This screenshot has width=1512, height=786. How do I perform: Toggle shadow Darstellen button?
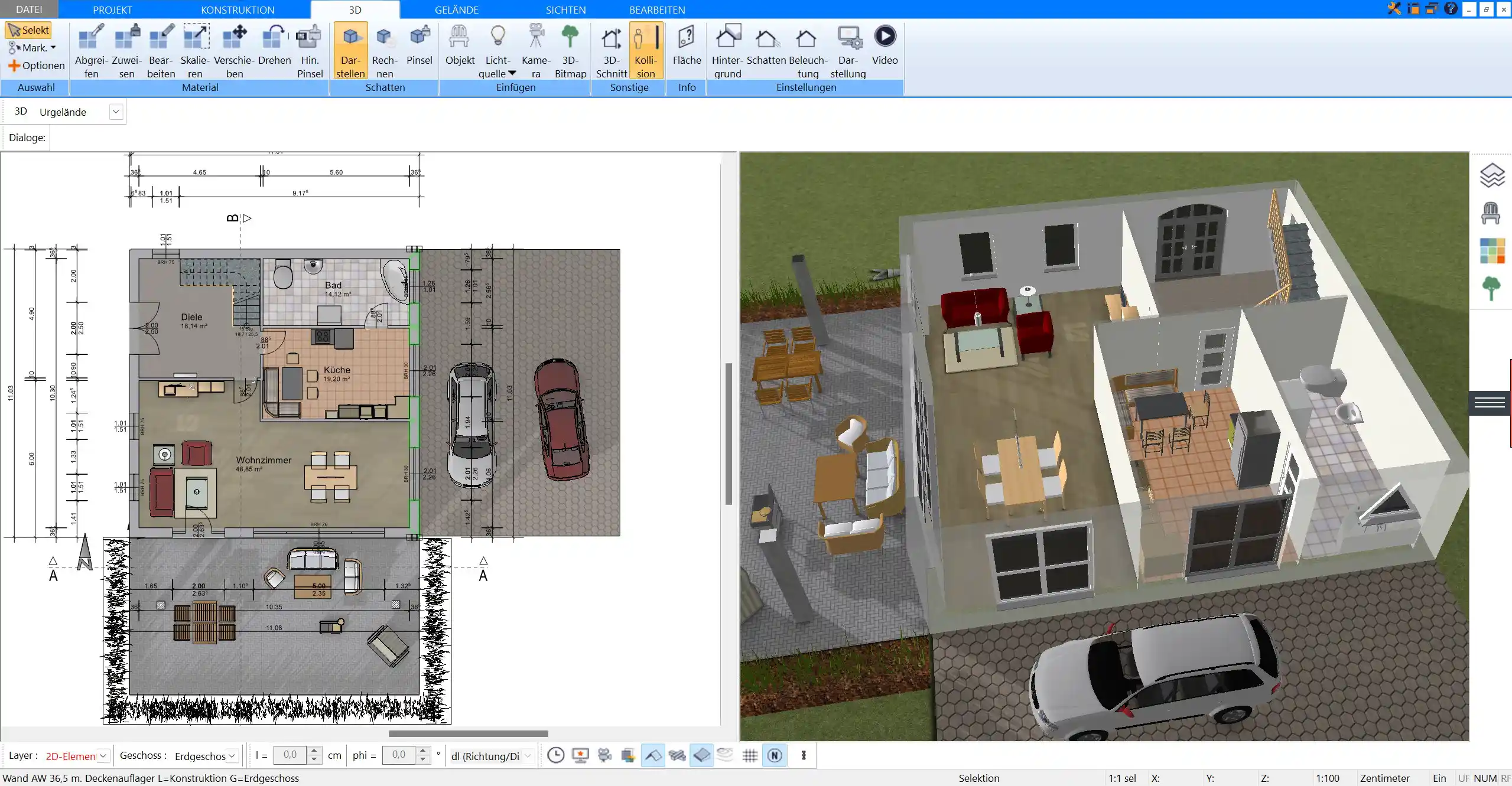tap(350, 51)
